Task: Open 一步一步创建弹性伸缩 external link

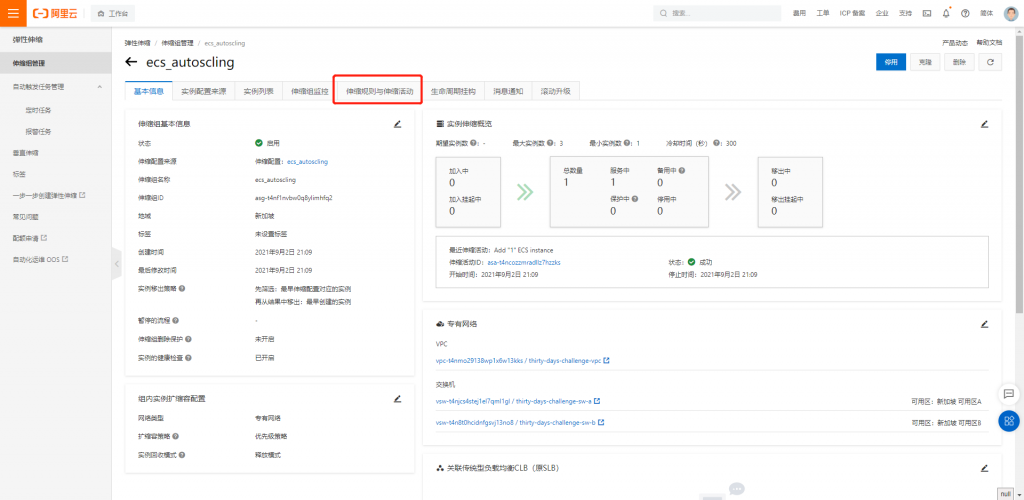Action: pos(49,195)
